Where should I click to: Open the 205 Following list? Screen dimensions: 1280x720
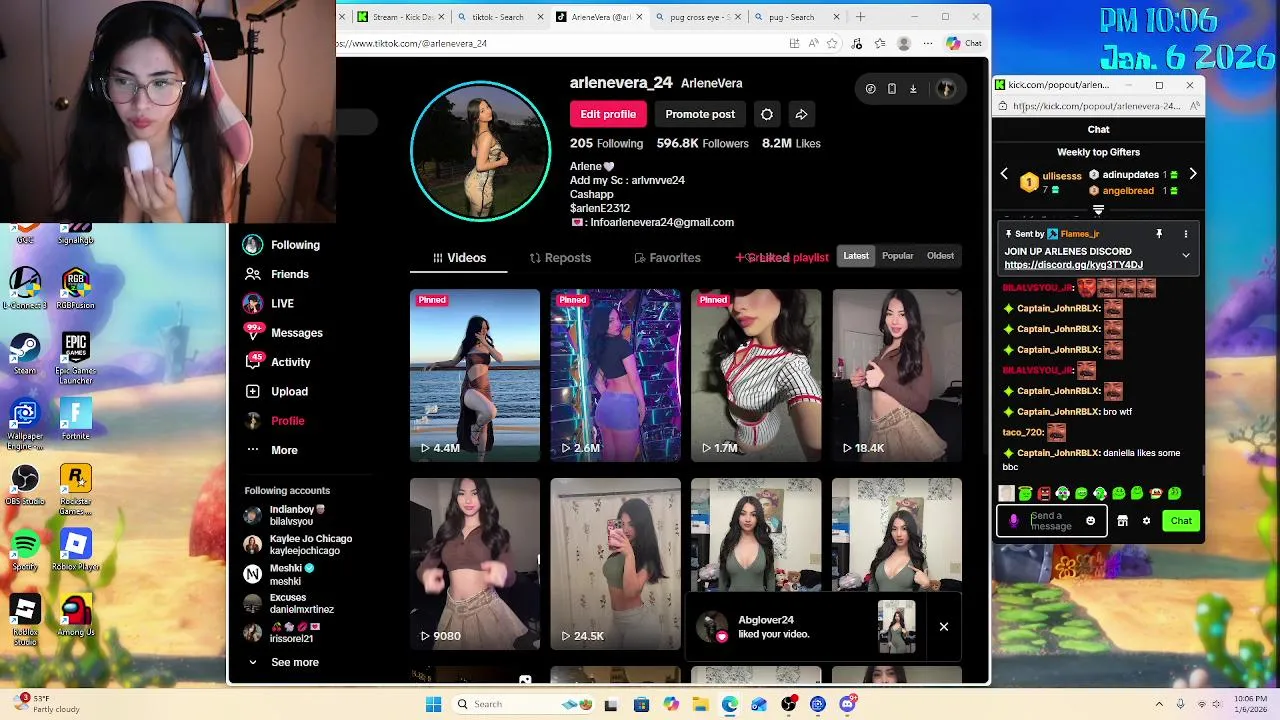click(606, 143)
